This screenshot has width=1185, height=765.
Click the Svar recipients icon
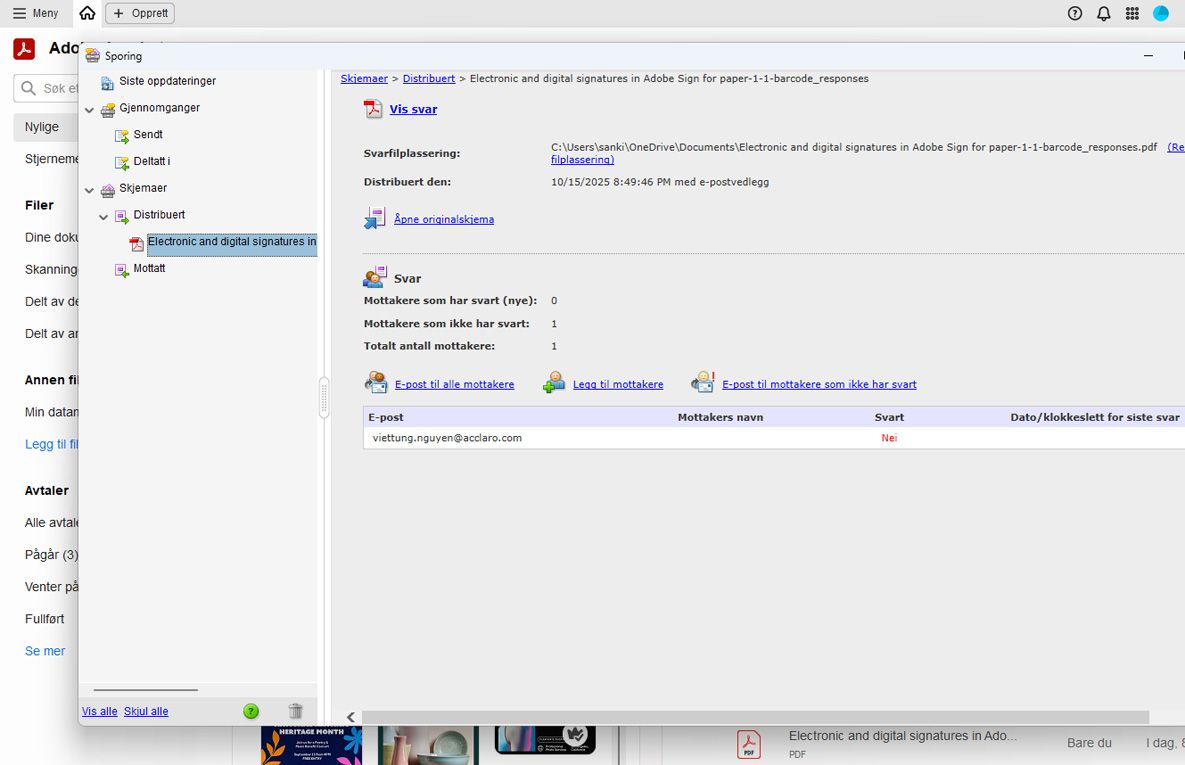click(x=375, y=277)
